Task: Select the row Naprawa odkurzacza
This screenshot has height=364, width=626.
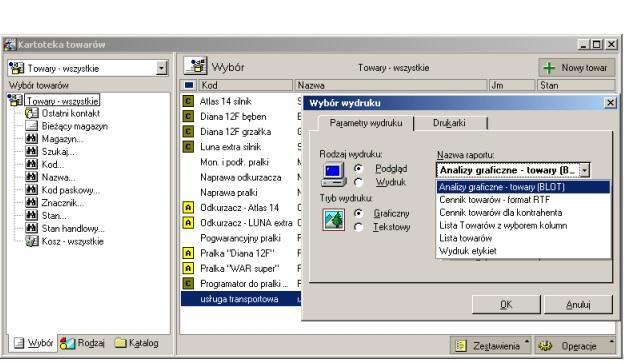Action: (x=241, y=177)
